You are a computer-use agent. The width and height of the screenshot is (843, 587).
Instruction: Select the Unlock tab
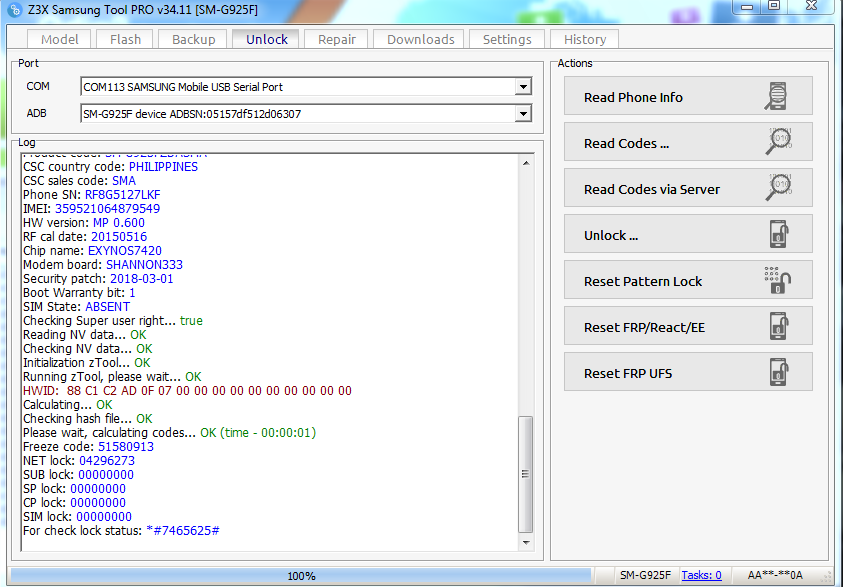pos(267,39)
